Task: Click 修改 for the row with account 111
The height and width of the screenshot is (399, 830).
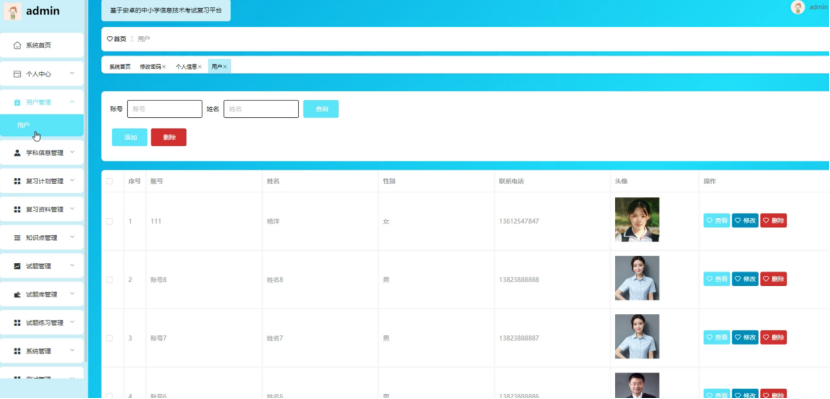Action: click(x=745, y=221)
